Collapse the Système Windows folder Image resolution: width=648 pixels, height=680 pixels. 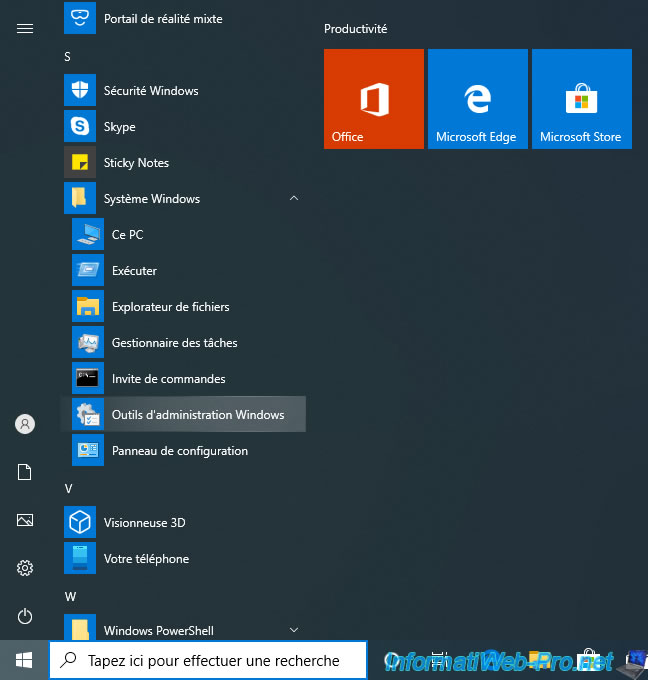(x=294, y=199)
